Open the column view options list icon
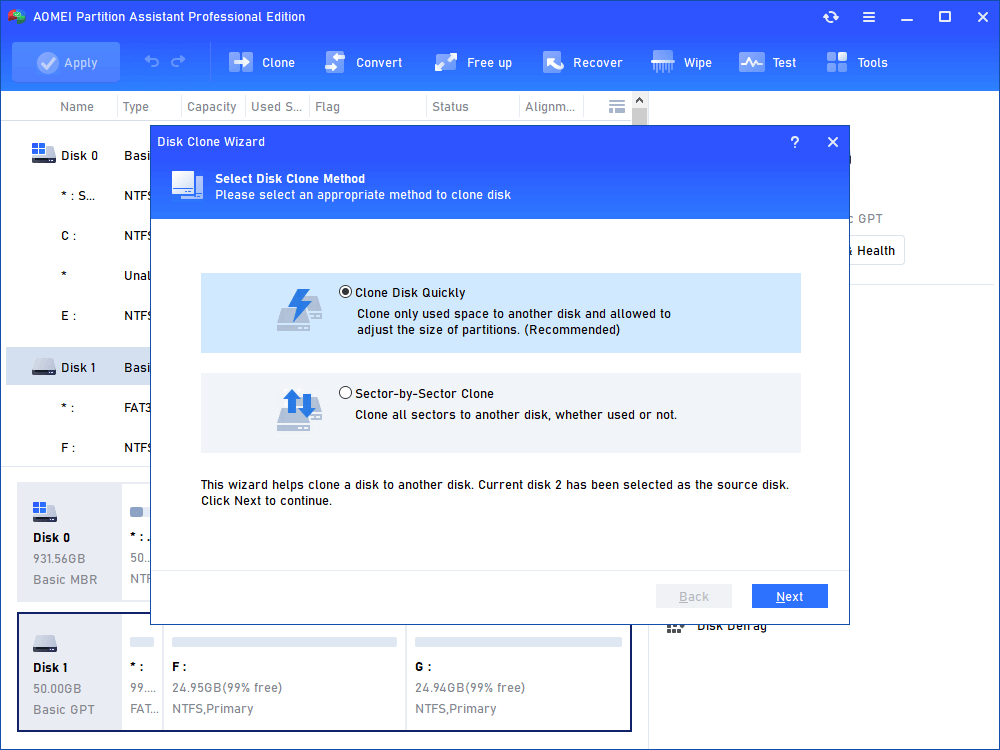The image size is (1000, 750). [x=617, y=107]
